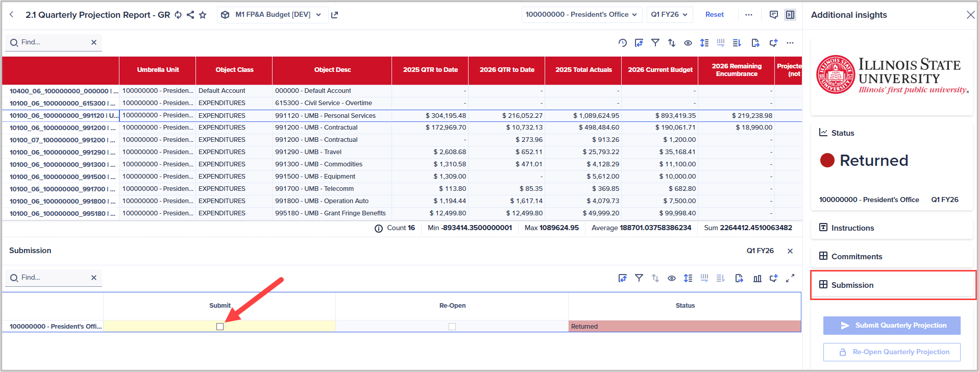
Task: Tick the Re-Open checkbox for President's Office
Action: [452, 326]
